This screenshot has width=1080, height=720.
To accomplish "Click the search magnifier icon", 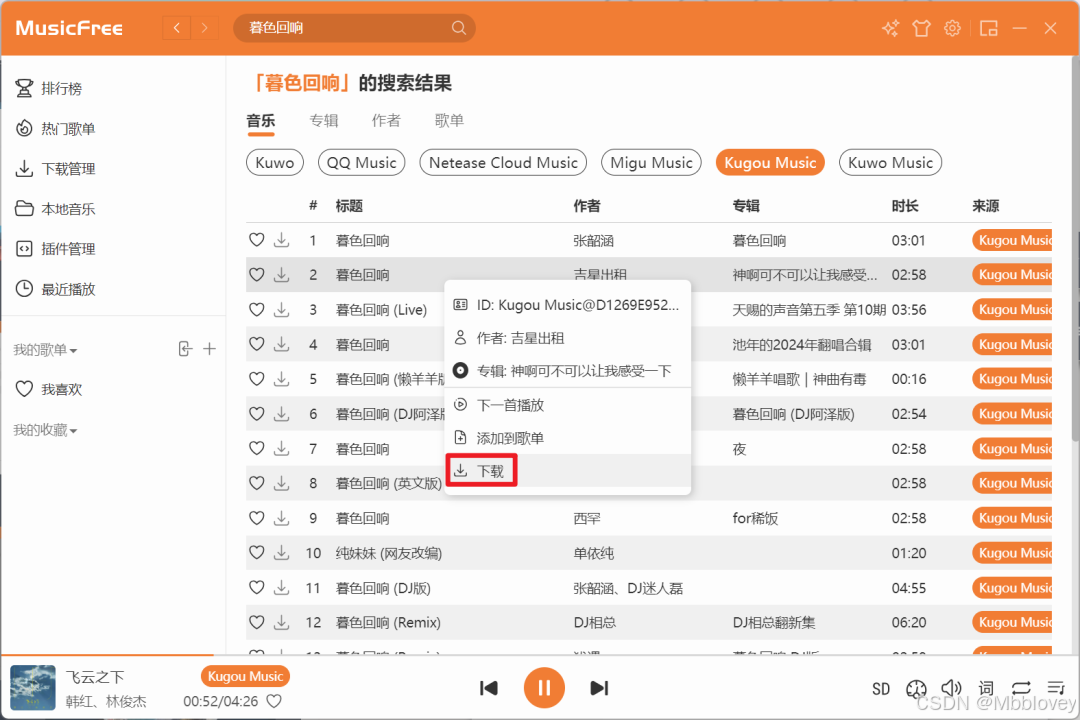I will coord(459,28).
